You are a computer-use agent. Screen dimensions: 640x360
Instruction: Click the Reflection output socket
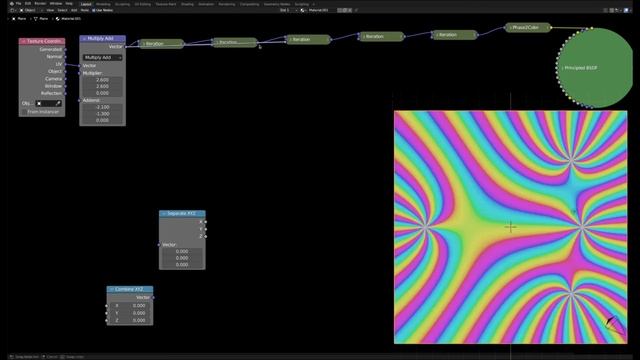click(x=65, y=93)
